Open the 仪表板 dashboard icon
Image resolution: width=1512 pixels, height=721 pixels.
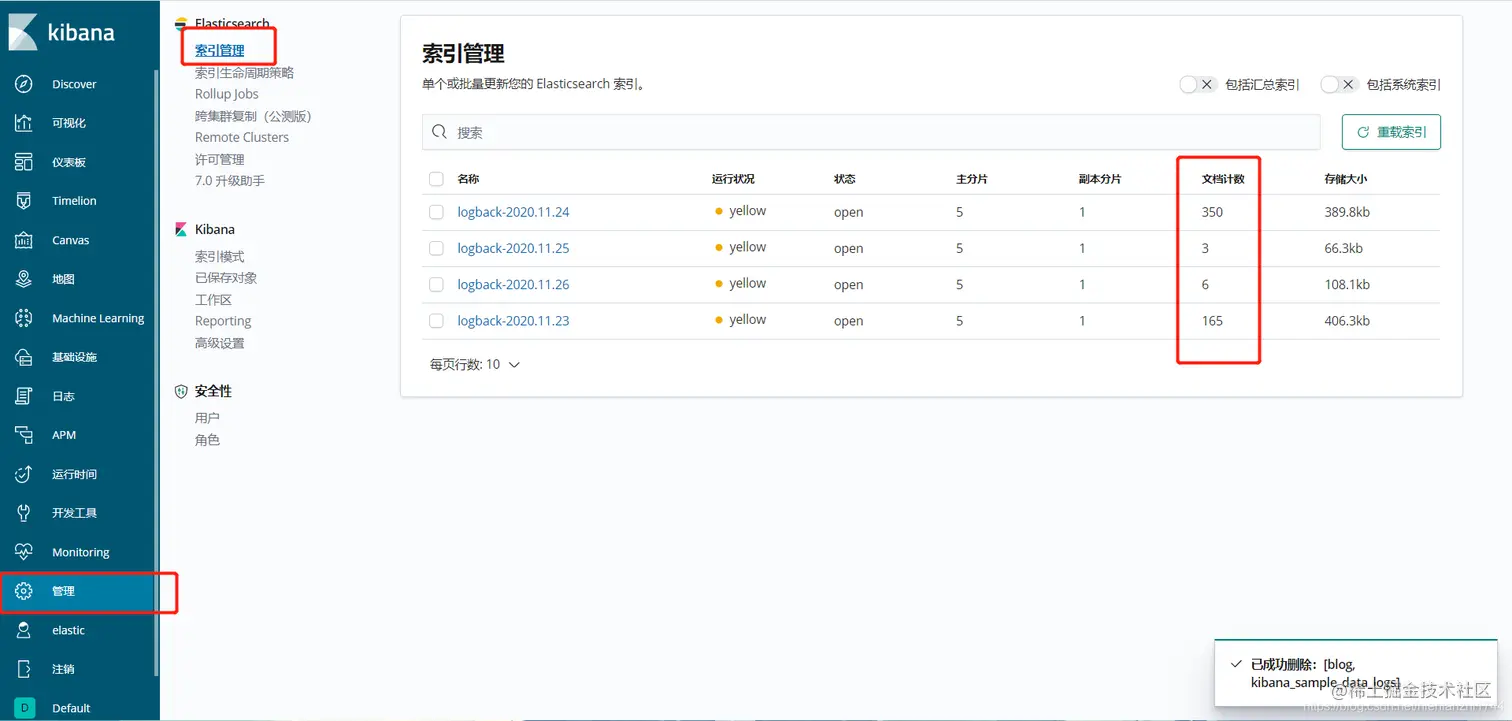(24, 162)
